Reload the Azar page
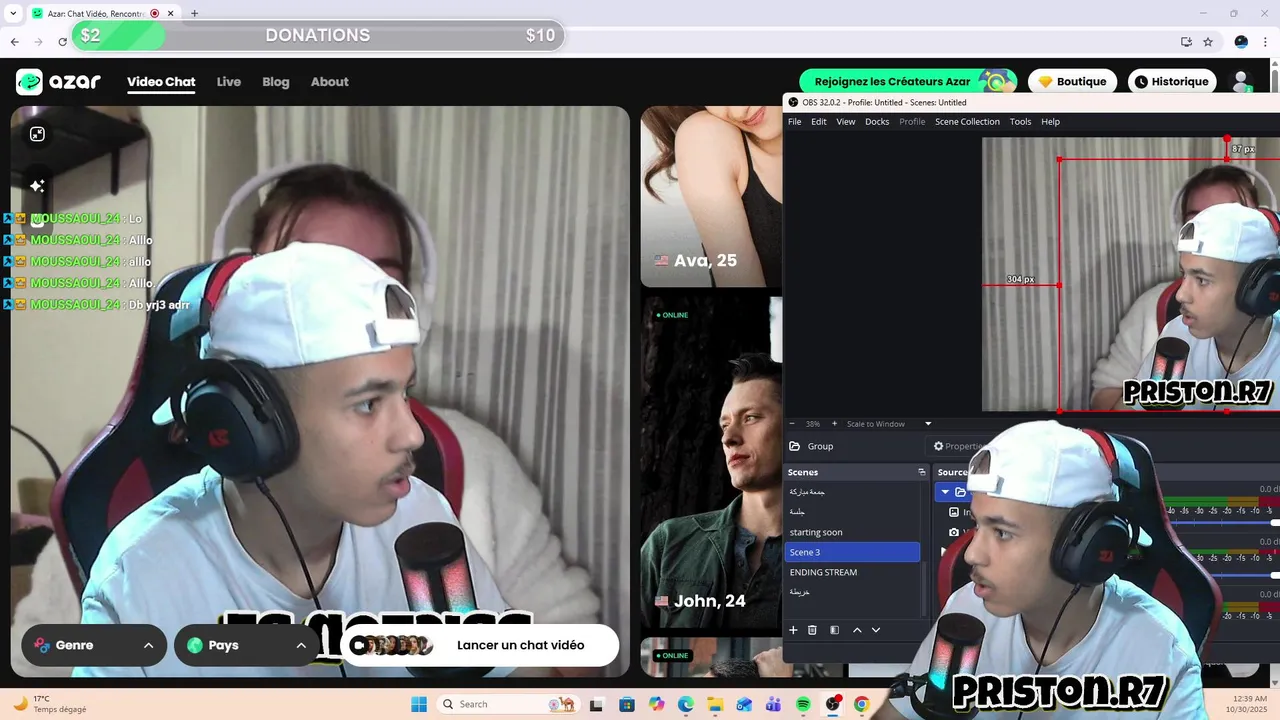Image resolution: width=1280 pixels, height=720 pixels. [x=63, y=42]
